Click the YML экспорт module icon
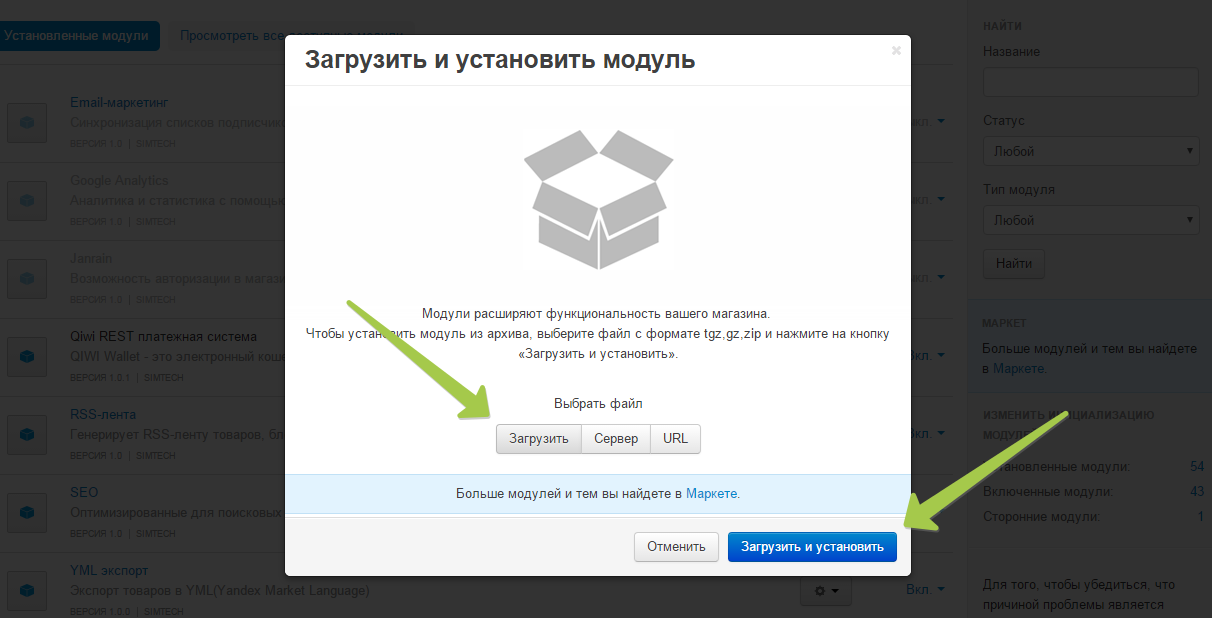 27,590
